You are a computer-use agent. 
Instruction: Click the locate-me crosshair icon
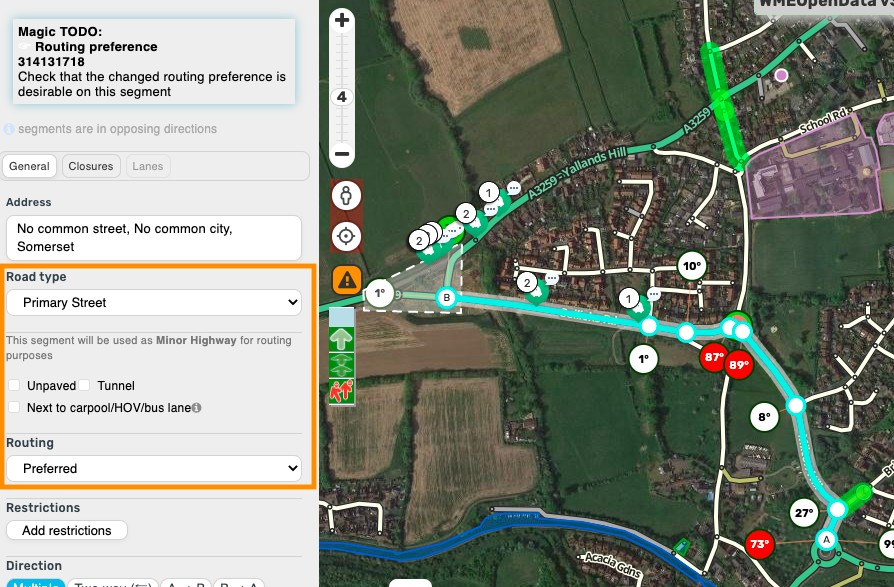click(346, 237)
